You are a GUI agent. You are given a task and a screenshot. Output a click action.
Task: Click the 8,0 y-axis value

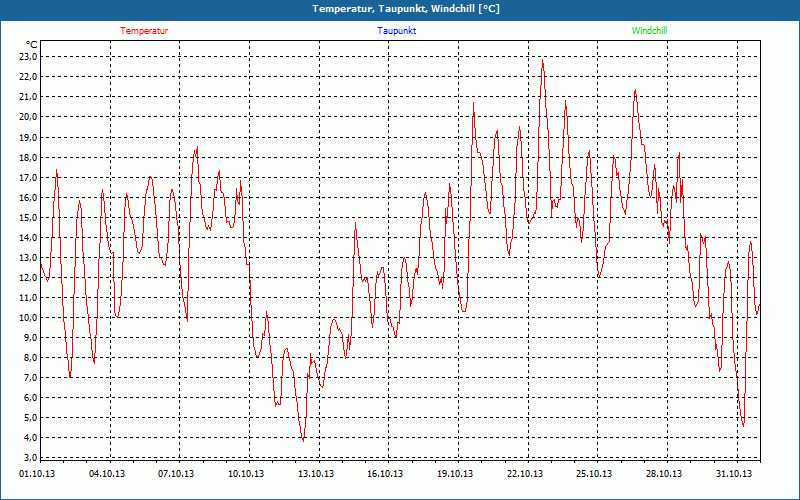tap(31, 358)
